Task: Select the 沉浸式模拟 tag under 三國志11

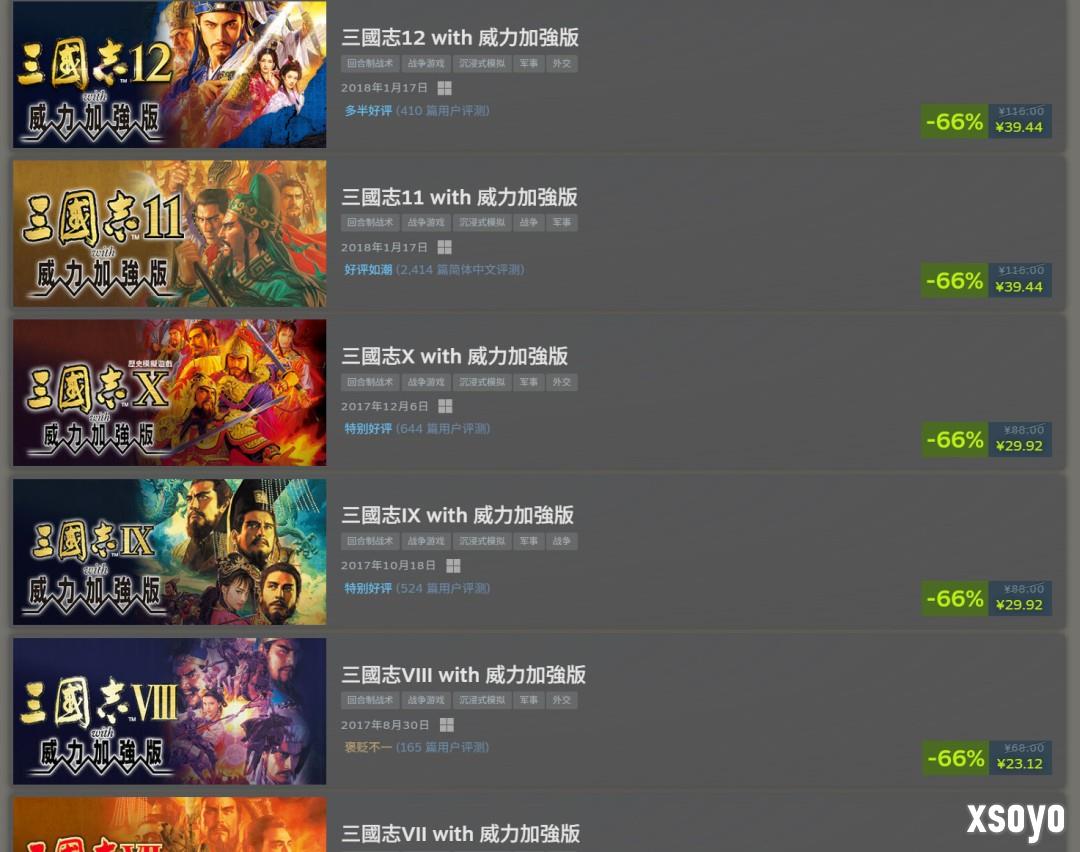Action: [x=482, y=222]
